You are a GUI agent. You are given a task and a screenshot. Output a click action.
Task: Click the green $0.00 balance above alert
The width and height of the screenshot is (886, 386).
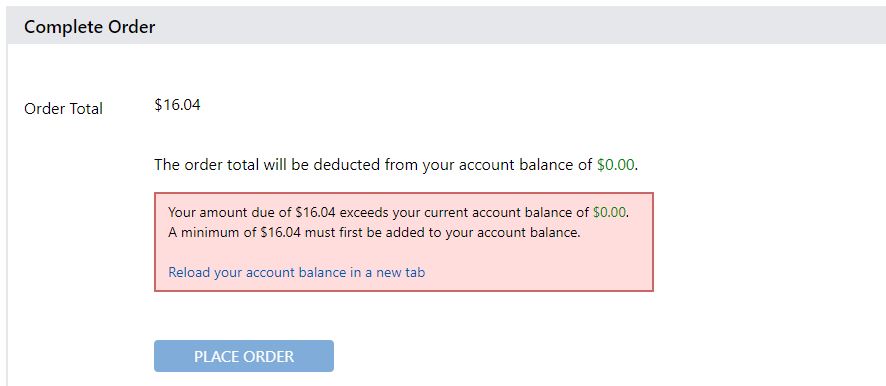[x=616, y=165]
